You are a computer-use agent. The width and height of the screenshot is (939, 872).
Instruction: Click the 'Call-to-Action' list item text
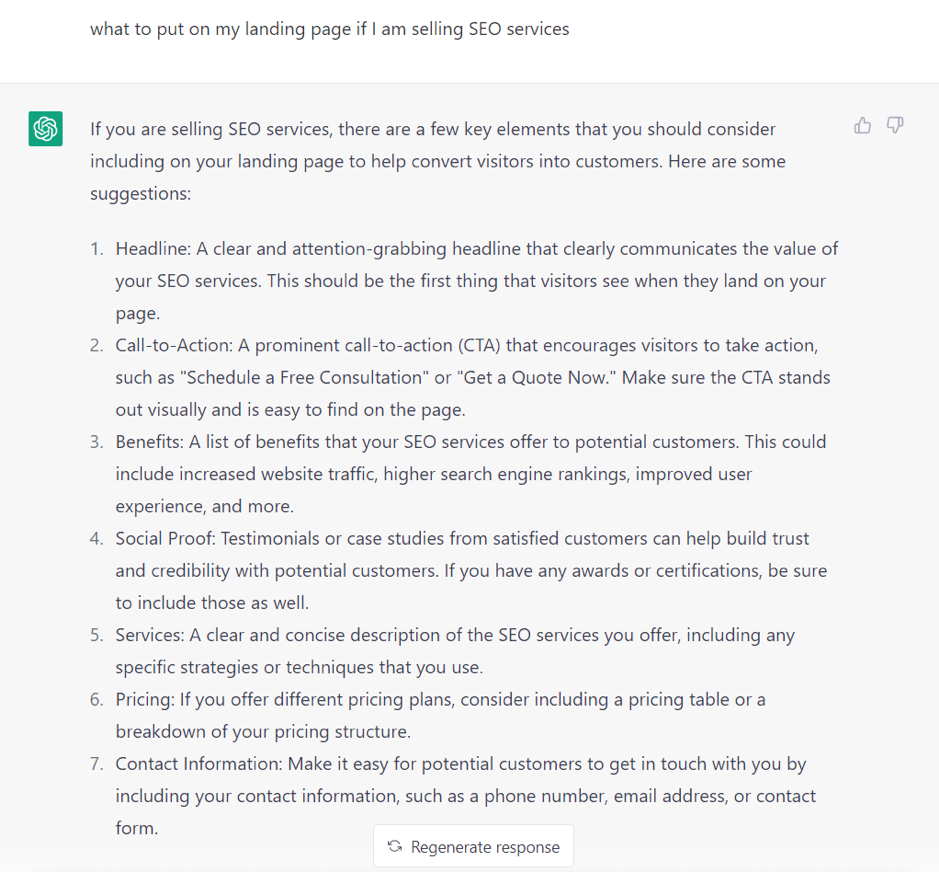tap(473, 377)
